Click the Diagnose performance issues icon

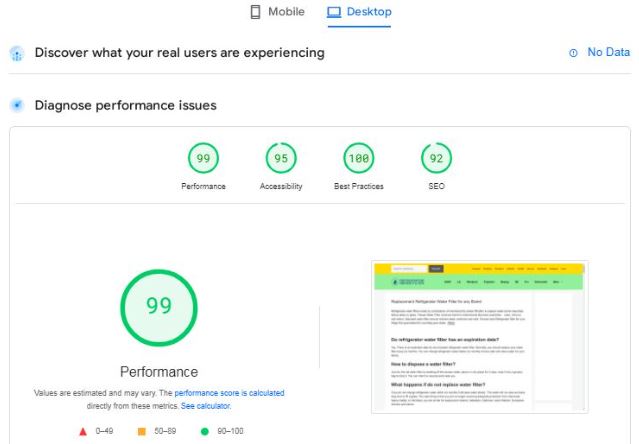pyautogui.click(x=17, y=105)
